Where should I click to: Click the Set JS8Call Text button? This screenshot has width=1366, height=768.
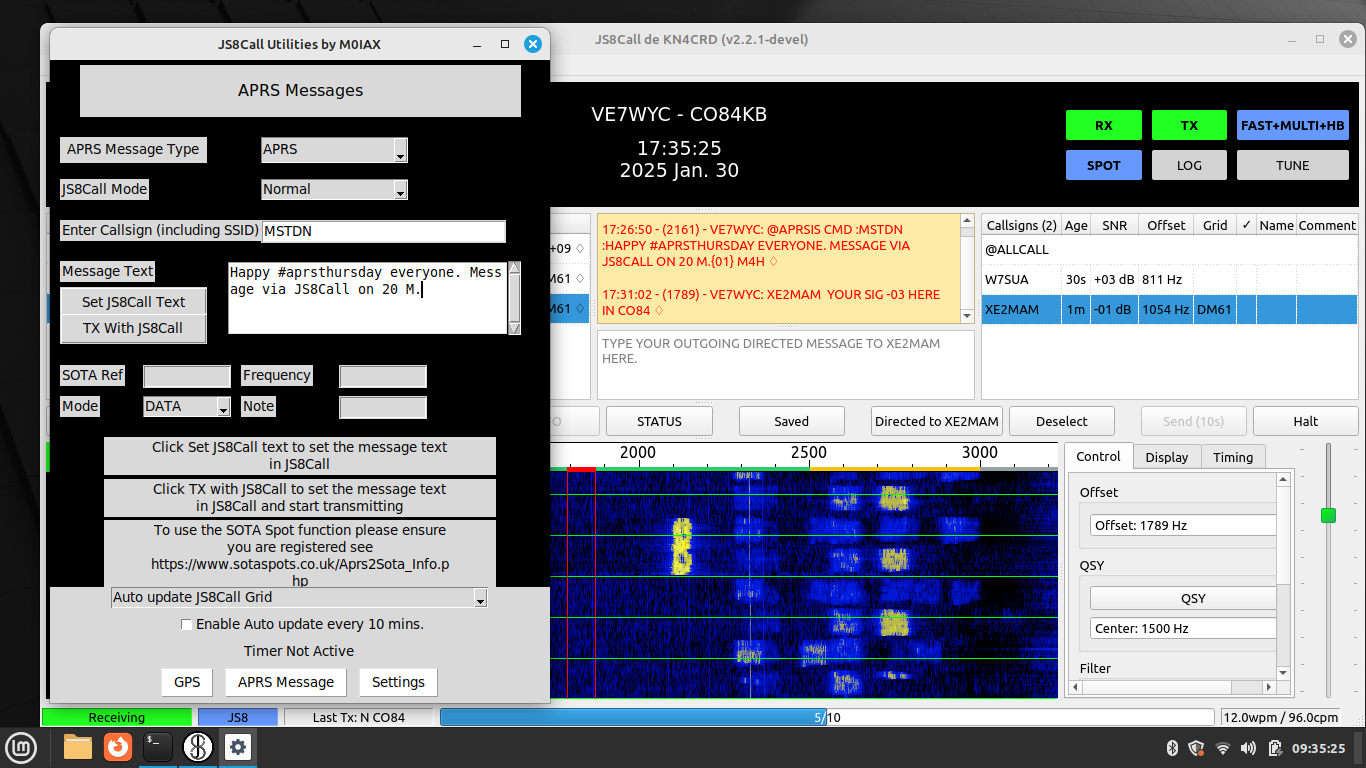click(x=133, y=302)
